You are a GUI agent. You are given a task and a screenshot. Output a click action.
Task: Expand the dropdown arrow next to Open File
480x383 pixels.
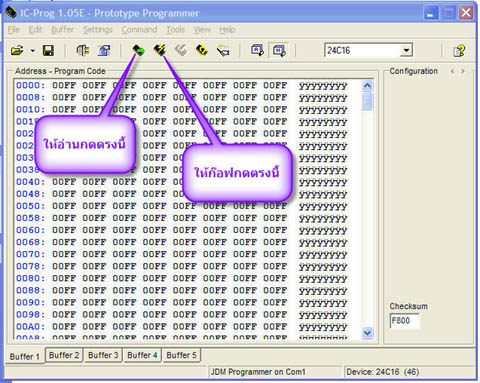tap(32, 51)
